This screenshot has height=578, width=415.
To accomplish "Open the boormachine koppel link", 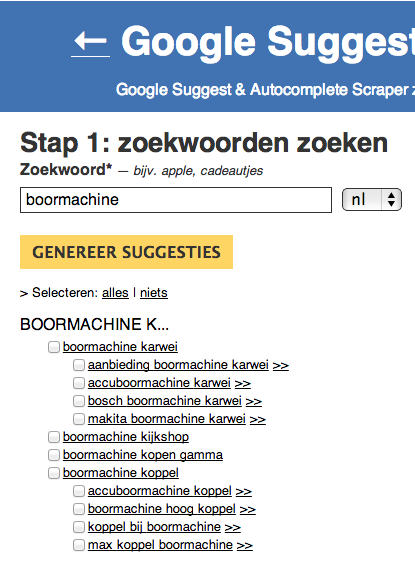I will point(121,473).
